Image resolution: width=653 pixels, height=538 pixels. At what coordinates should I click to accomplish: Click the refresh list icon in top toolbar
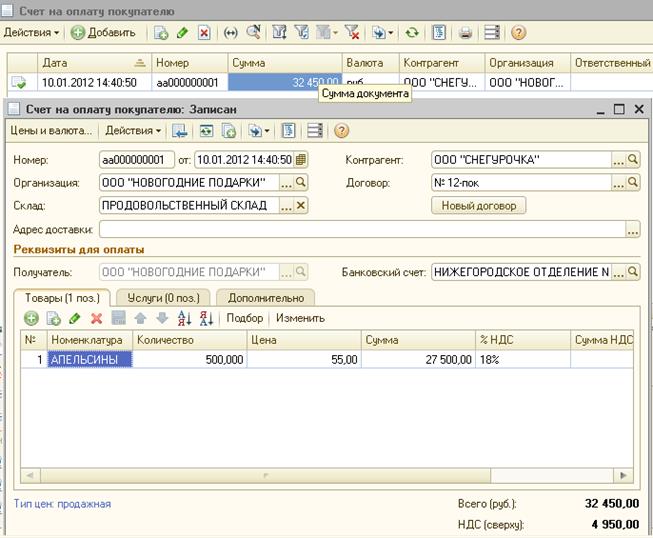point(412,32)
